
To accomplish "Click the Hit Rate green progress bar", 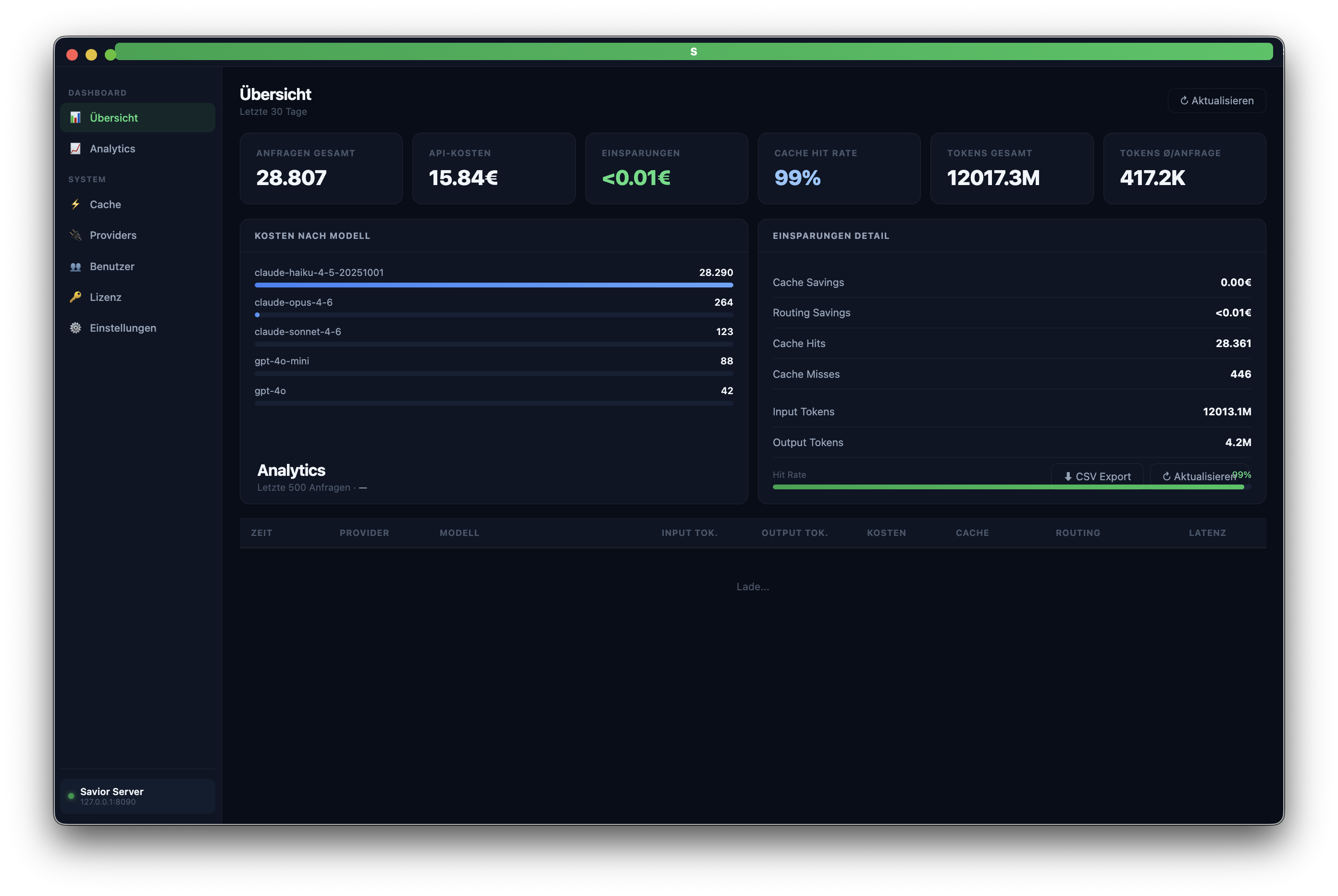I will tap(914, 487).
